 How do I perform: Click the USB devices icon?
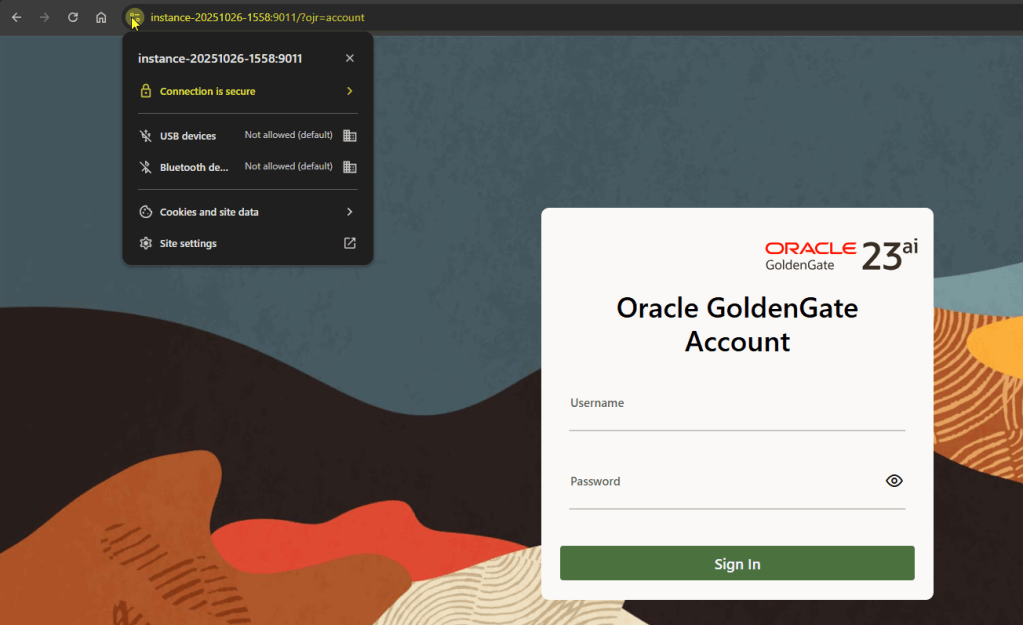click(x=146, y=136)
